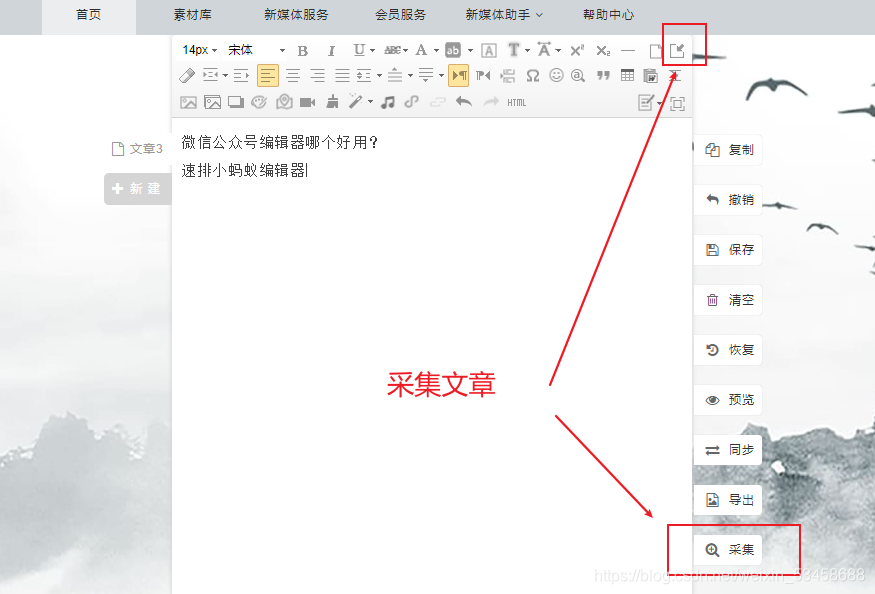Justify the text alignment
875x594 pixels.
coord(342,75)
